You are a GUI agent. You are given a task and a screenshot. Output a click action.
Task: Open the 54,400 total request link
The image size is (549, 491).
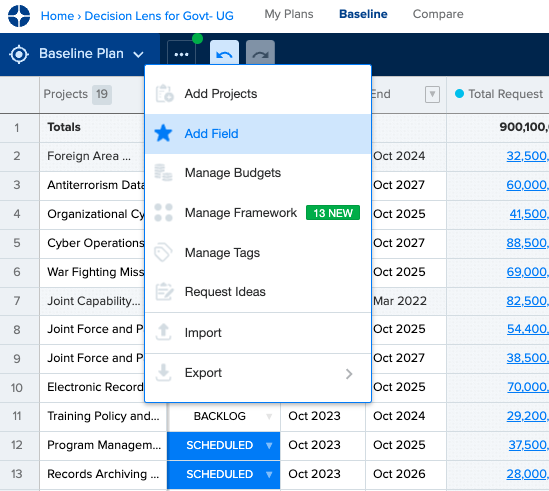click(528, 329)
